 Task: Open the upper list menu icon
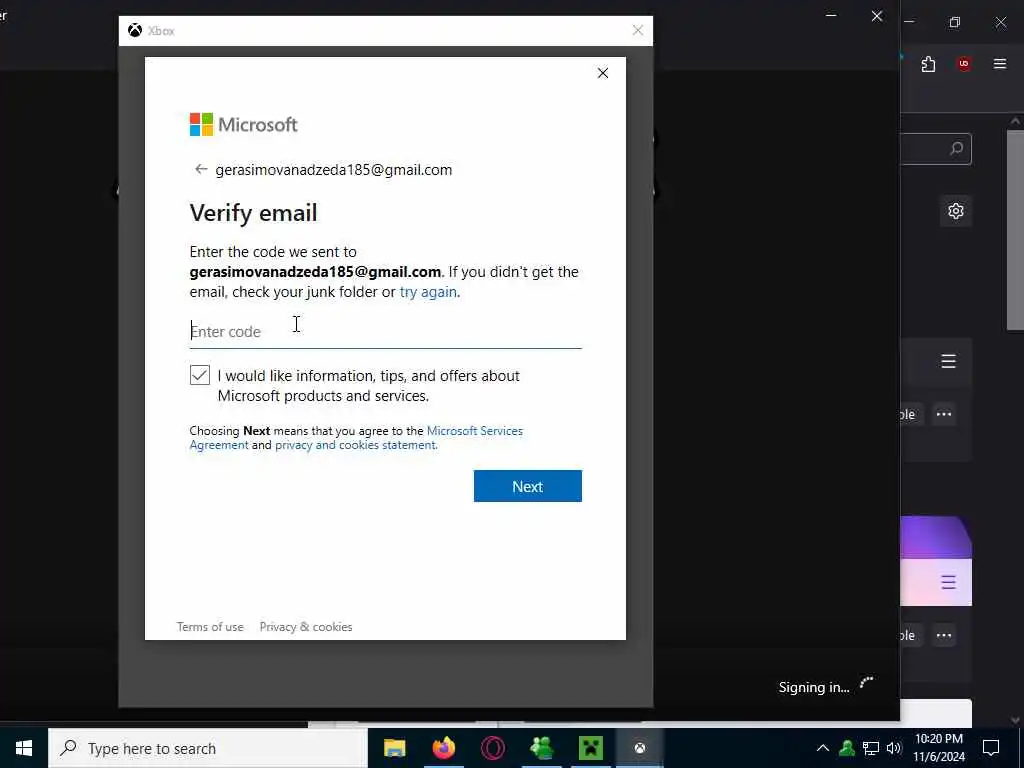tap(948, 361)
